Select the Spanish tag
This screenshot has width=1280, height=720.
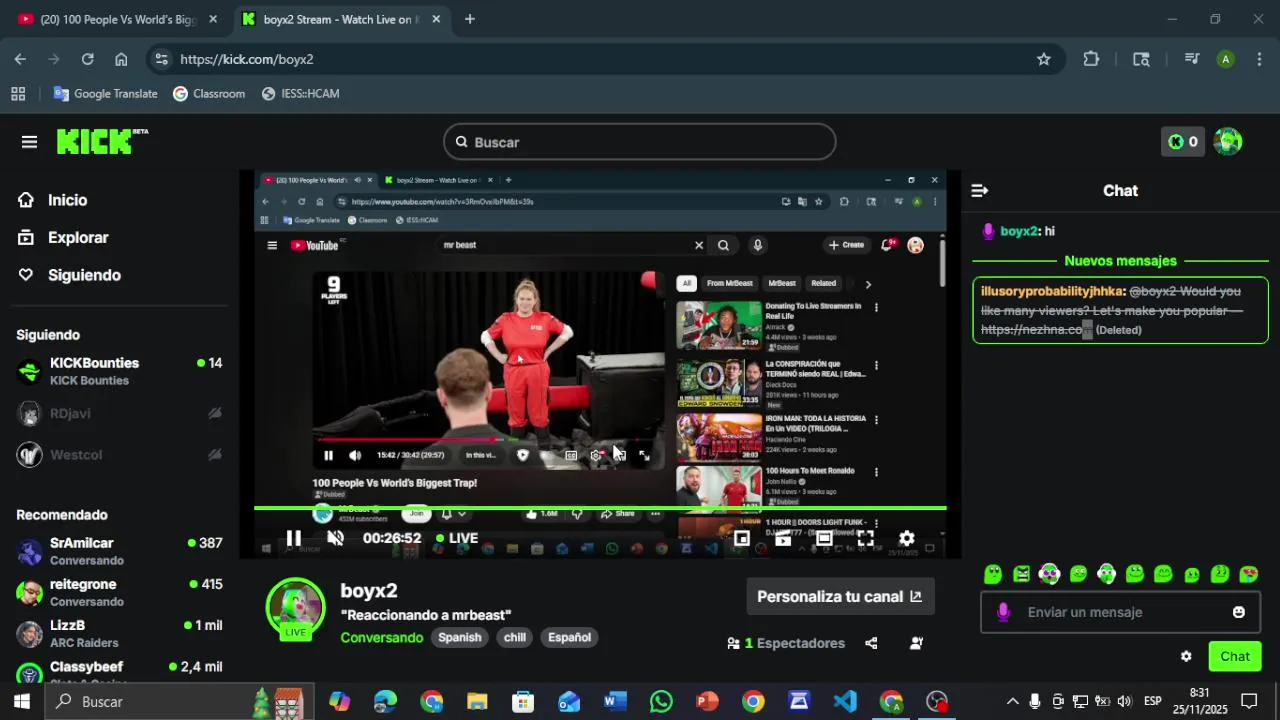(460, 637)
